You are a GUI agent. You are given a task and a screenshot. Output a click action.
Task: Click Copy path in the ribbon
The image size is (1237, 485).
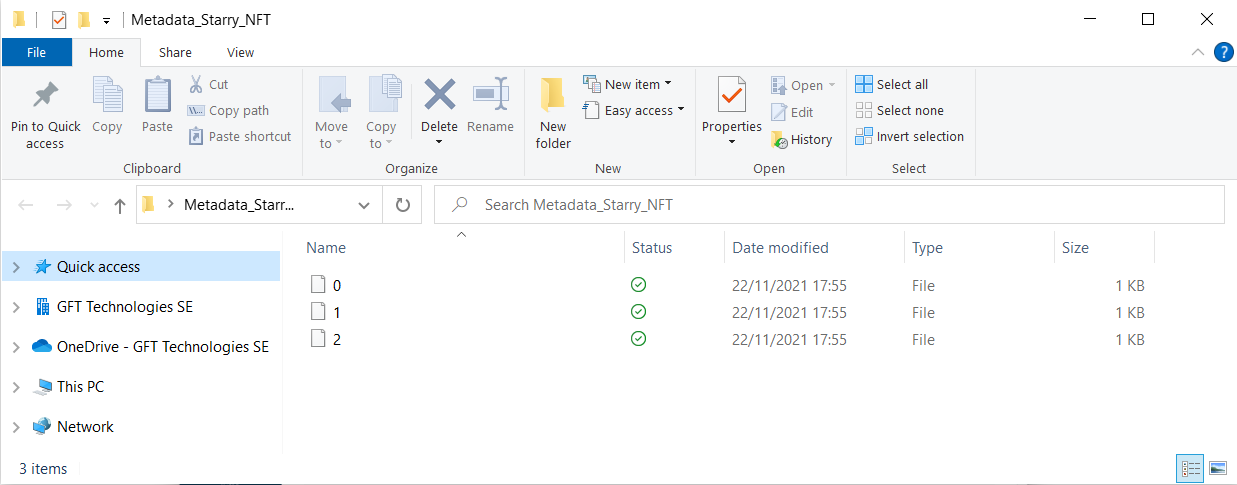pos(228,111)
